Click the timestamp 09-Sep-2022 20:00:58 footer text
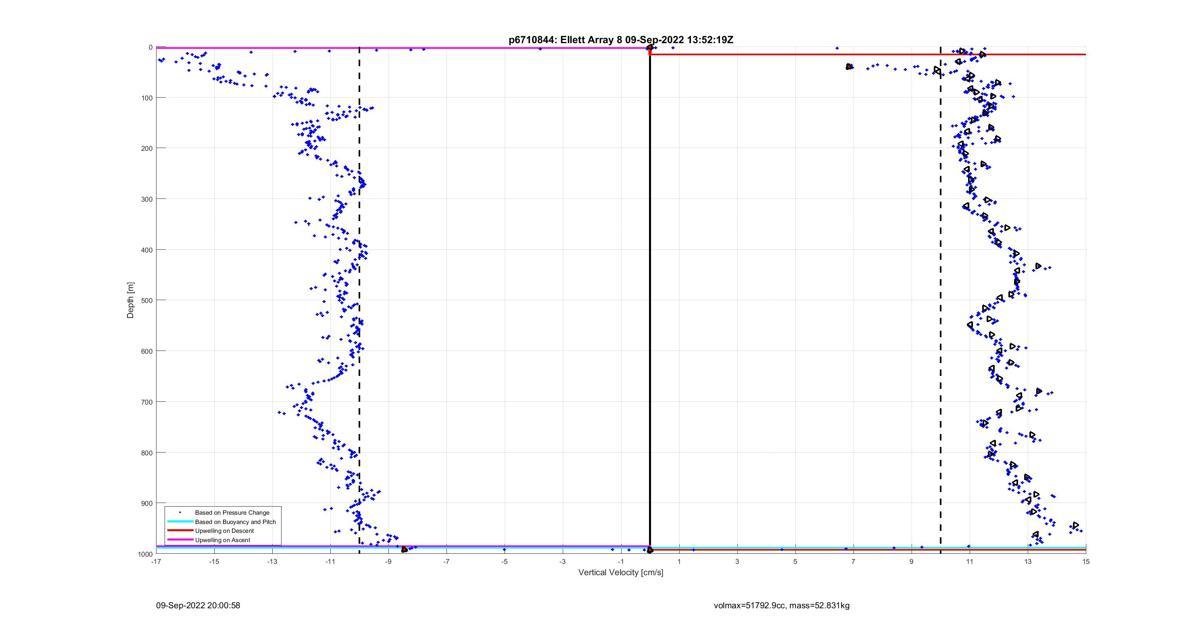The height and width of the screenshot is (622, 1200). [198, 605]
